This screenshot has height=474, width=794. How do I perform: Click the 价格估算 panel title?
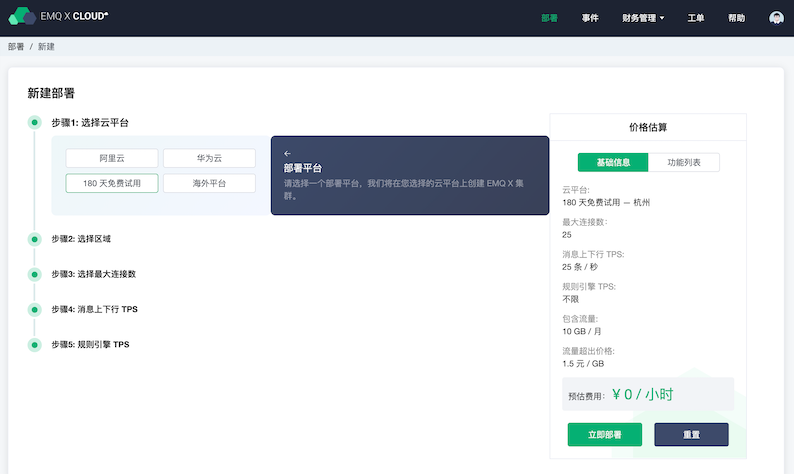click(x=648, y=127)
